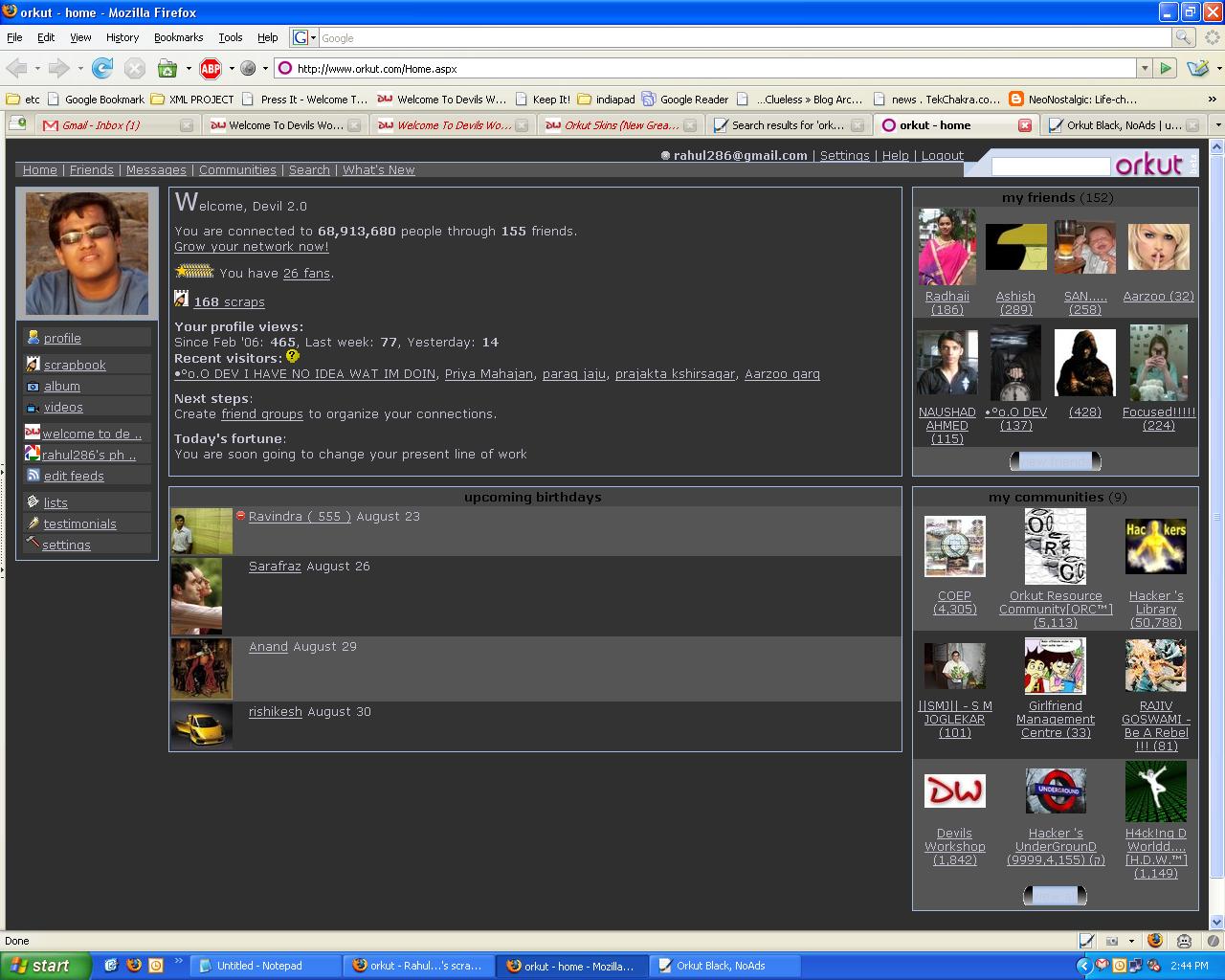Open Ravindra's birthday profile link
Image resolution: width=1225 pixels, height=980 pixels.
pyautogui.click(x=300, y=516)
